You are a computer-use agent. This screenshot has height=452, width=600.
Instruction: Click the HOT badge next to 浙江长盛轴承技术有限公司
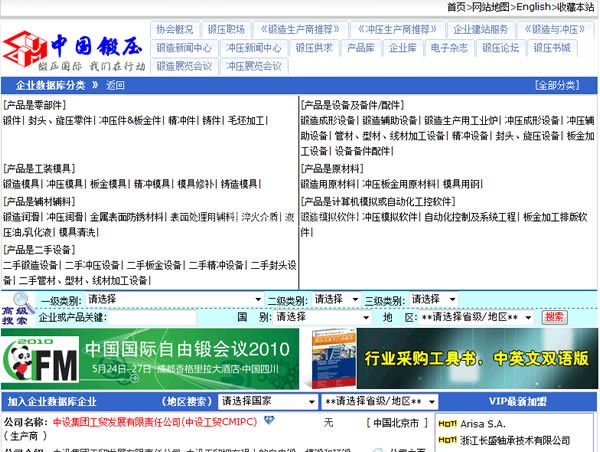447,440
